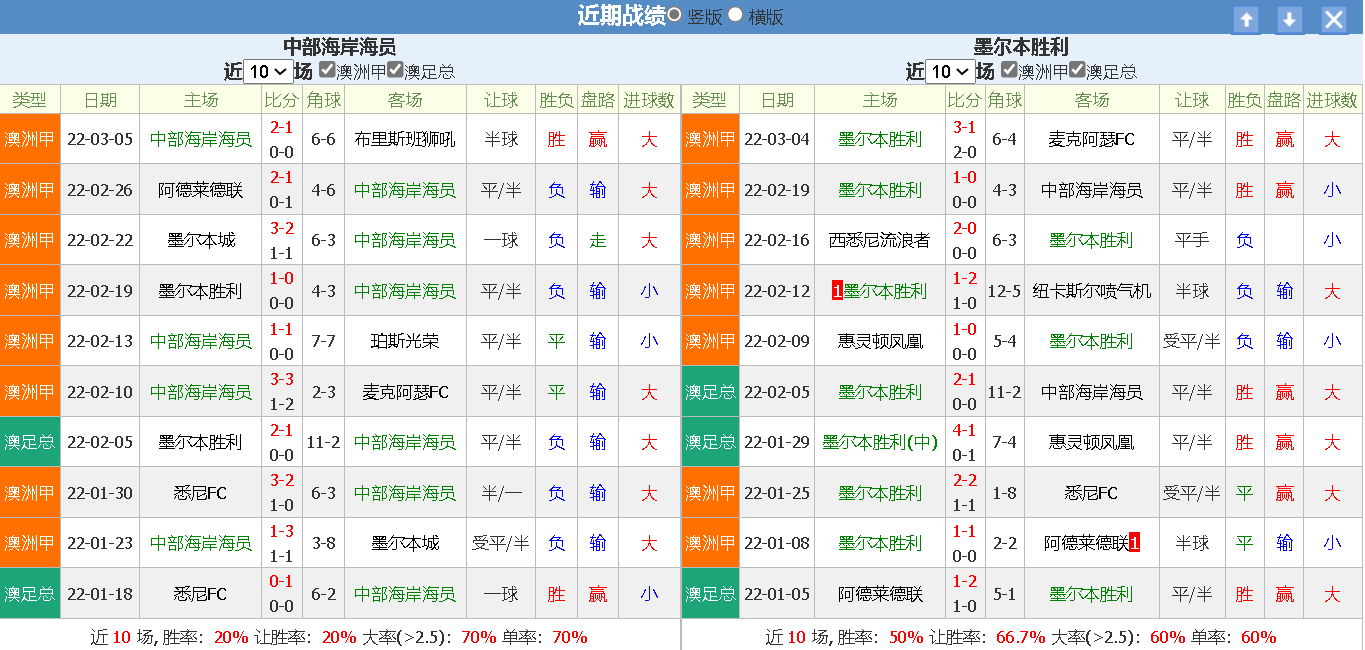The height and width of the screenshot is (650, 1365).
Task: Open 布里斯班狮吼 team link
Action: tap(405, 139)
